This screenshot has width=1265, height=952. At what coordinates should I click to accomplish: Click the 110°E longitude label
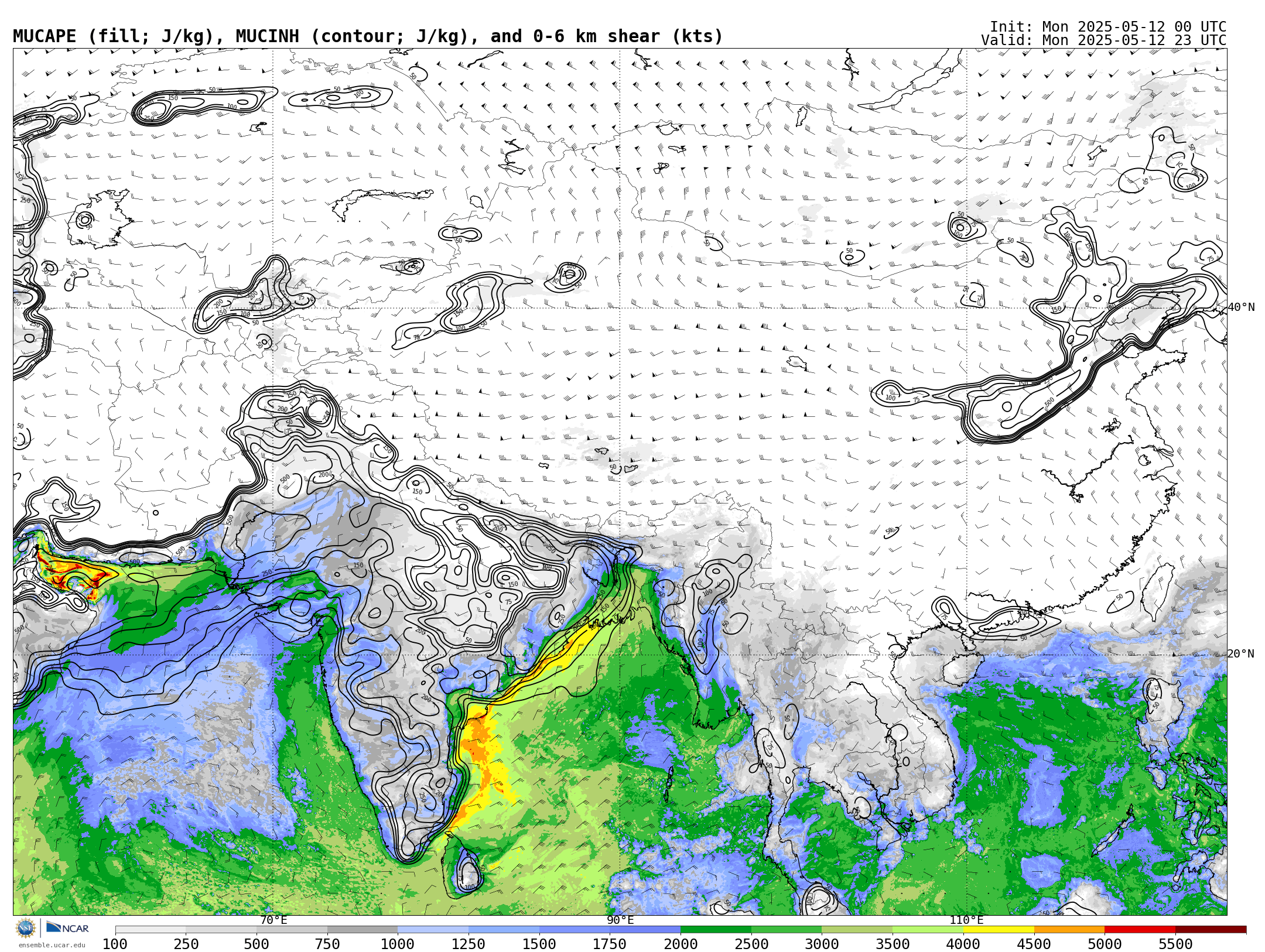[966, 920]
